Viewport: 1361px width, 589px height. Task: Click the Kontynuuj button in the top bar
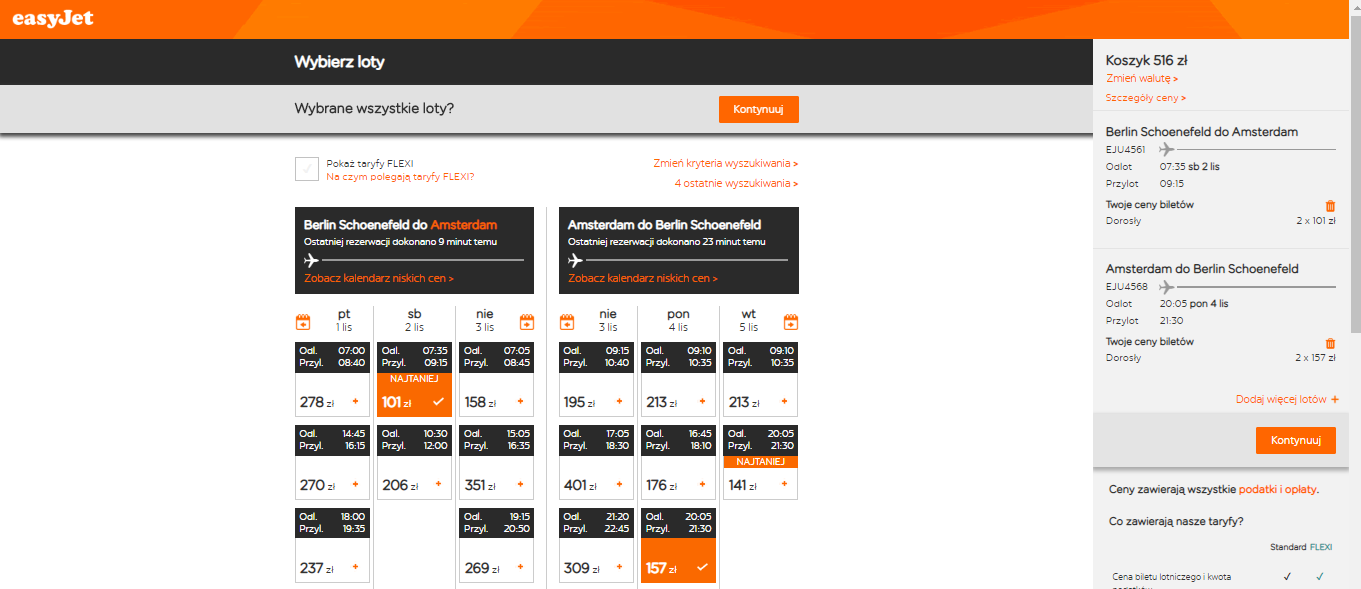758,109
